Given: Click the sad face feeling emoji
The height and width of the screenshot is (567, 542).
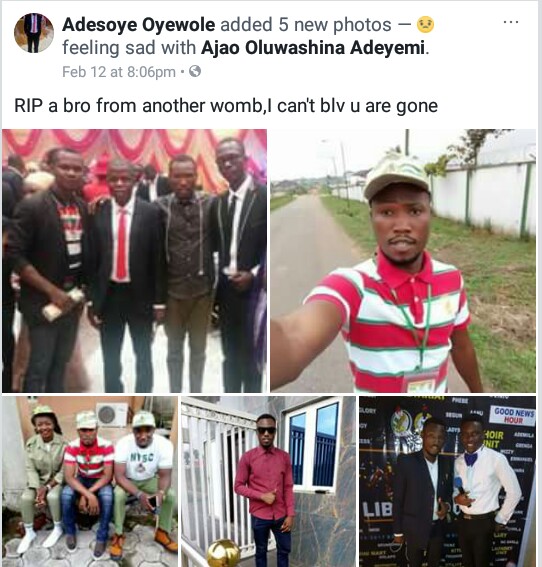Looking at the screenshot, I should (425, 25).
